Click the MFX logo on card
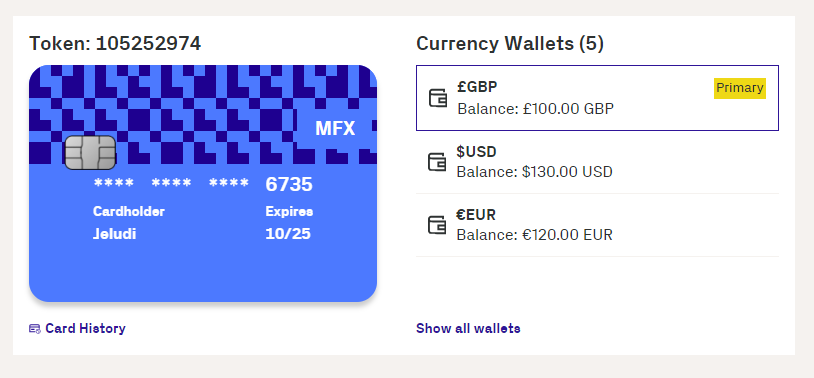 pyautogui.click(x=335, y=128)
